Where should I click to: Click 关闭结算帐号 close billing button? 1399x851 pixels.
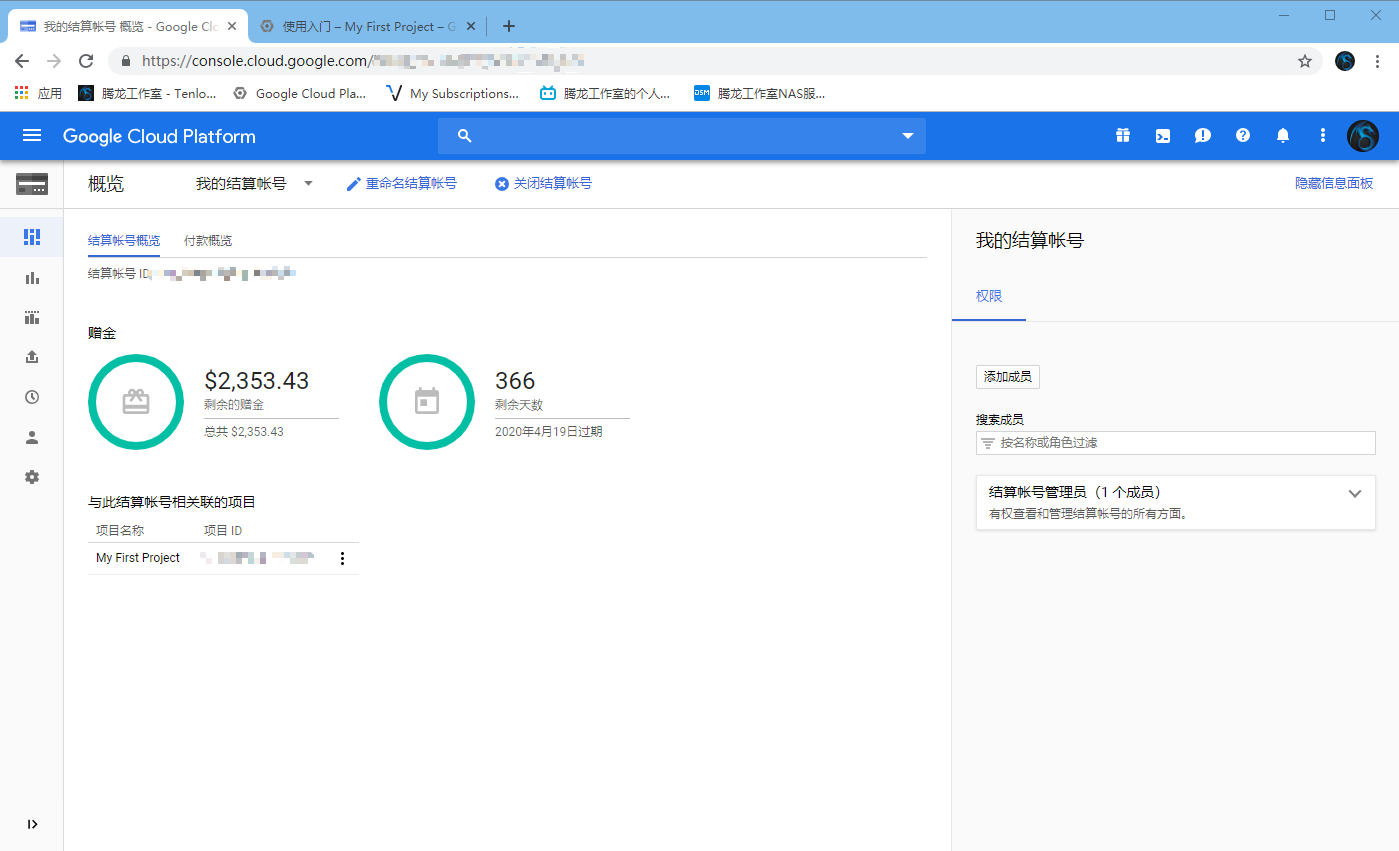click(543, 184)
